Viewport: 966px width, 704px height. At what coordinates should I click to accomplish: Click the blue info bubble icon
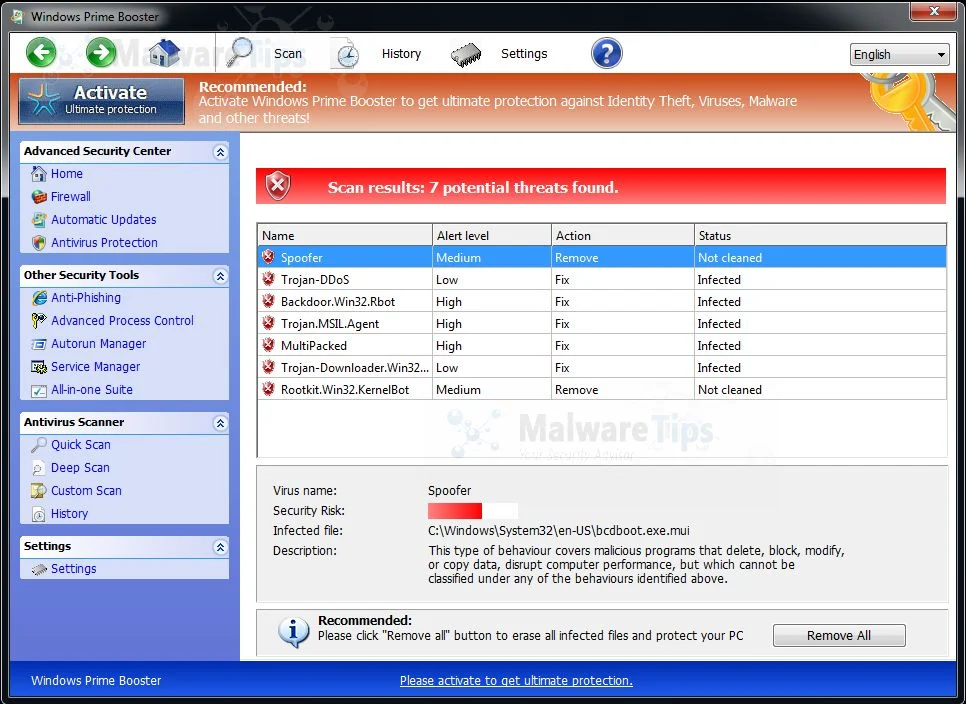[293, 632]
